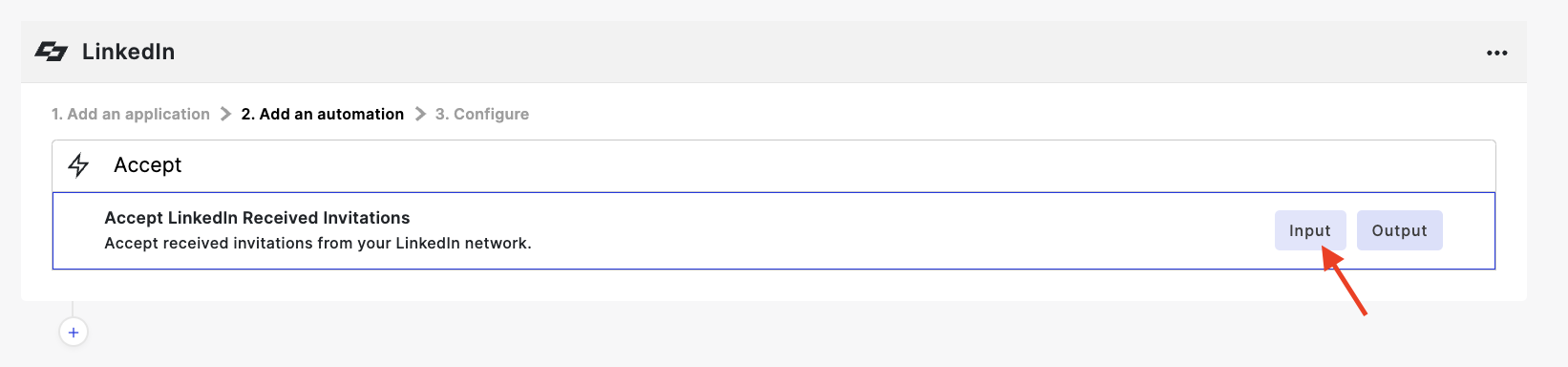Click the LinkedIn title text
Screen dimensions: 1568x367
click(x=128, y=52)
